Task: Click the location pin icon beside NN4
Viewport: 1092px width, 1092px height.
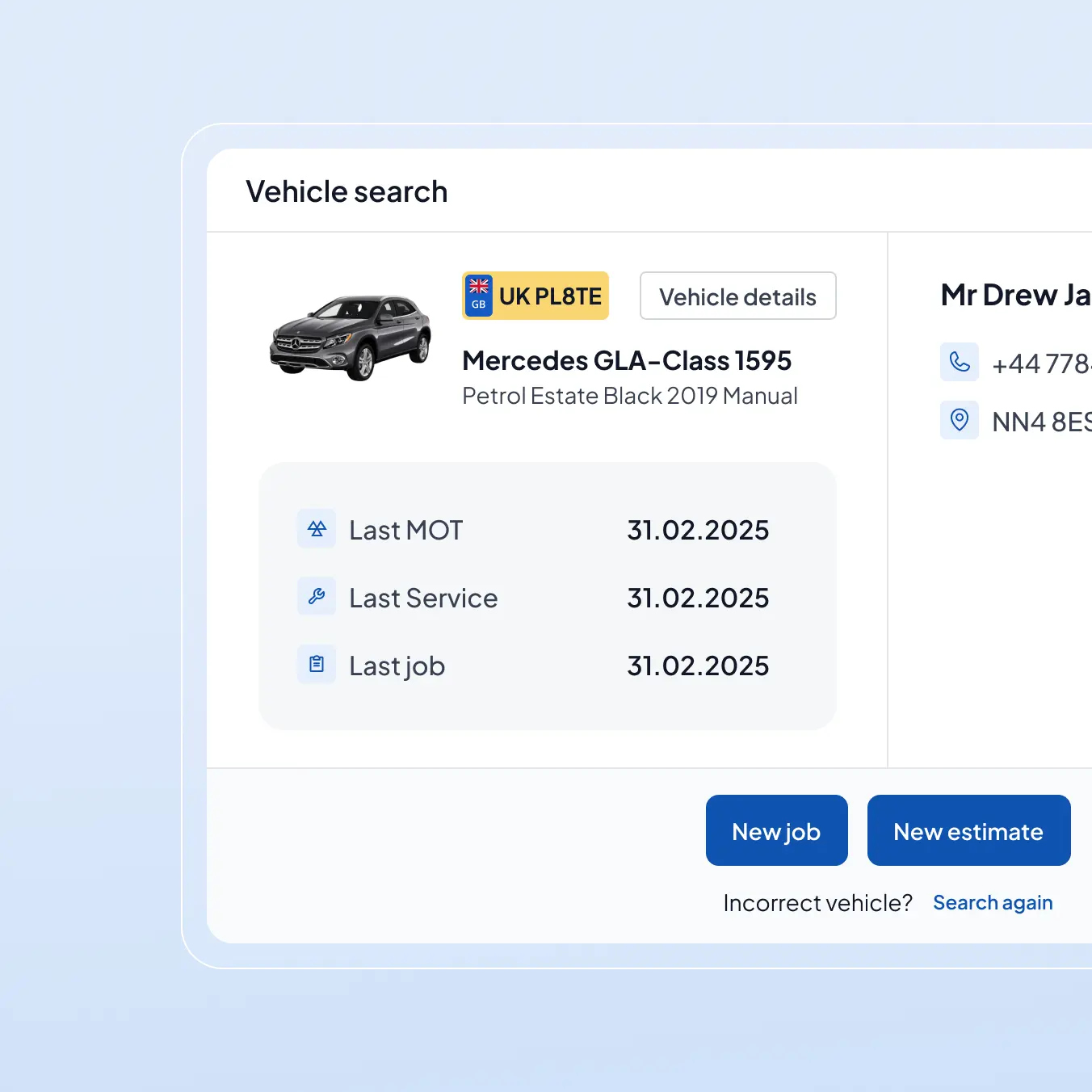Action: (x=960, y=420)
